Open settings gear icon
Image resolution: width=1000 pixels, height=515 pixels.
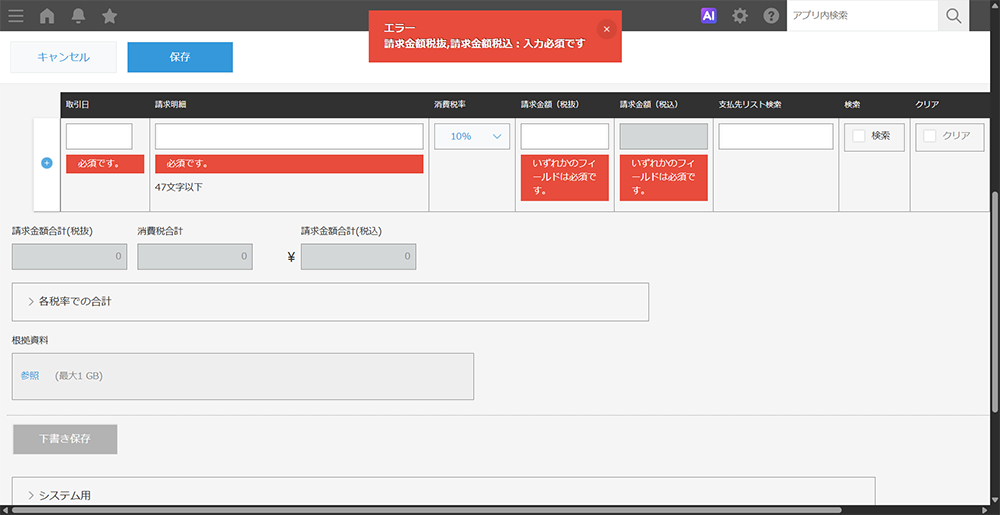point(740,15)
